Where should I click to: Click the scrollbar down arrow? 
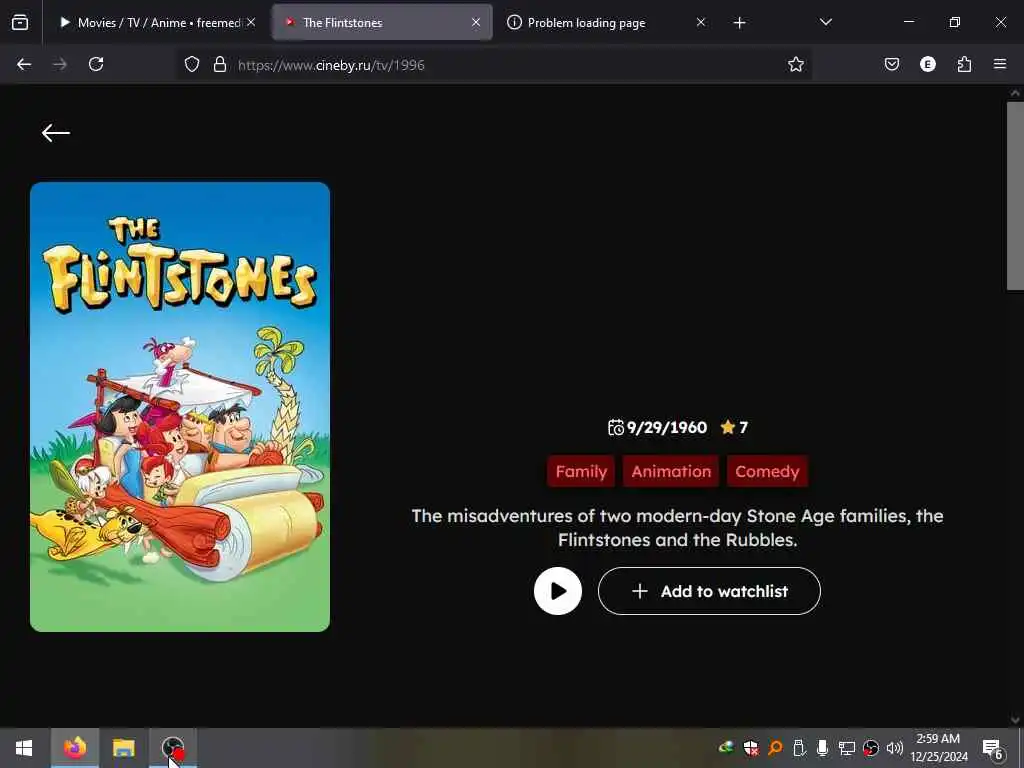1015,720
